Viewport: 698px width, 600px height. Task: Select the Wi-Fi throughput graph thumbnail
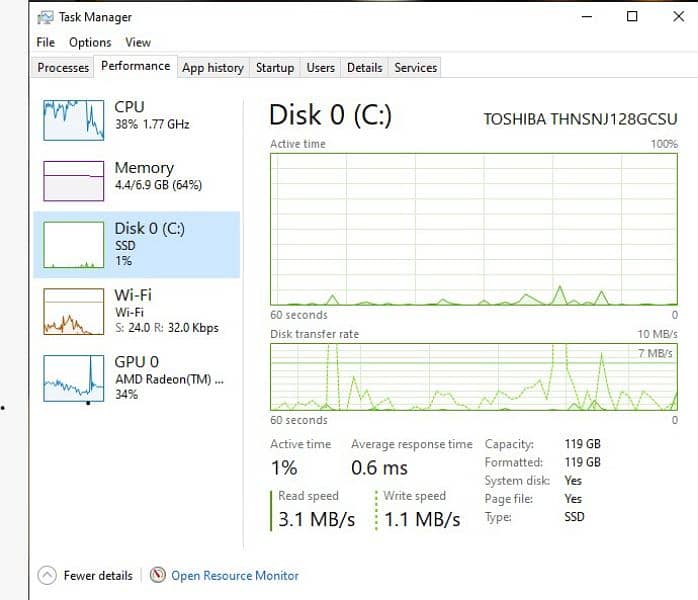[74, 311]
